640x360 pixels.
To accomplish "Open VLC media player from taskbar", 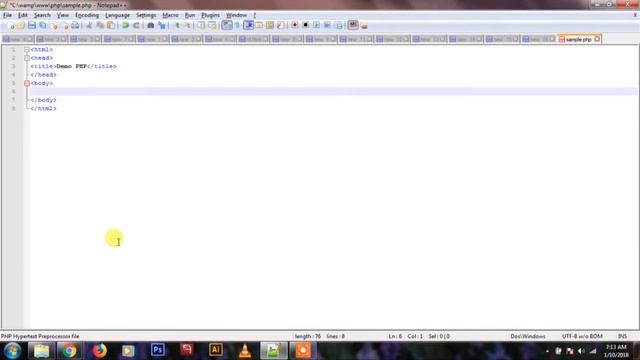I will coord(245,351).
